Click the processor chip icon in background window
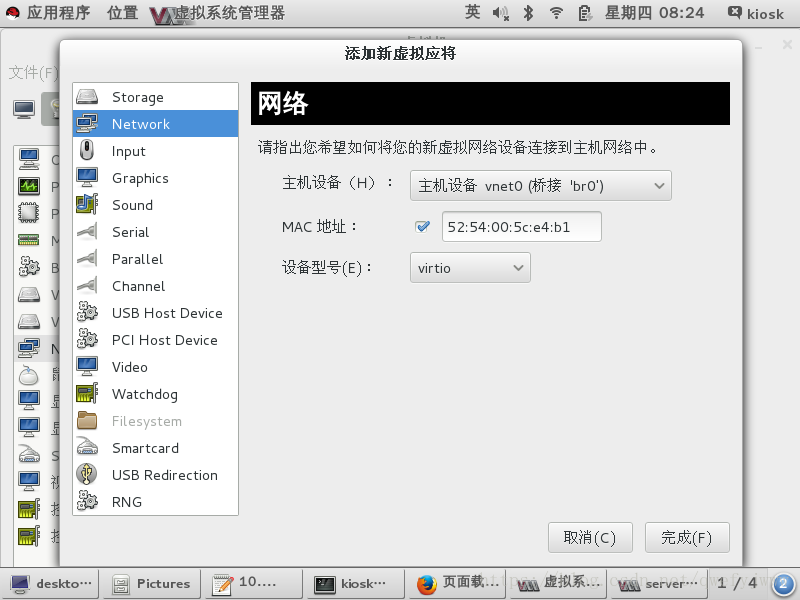 [x=29, y=213]
